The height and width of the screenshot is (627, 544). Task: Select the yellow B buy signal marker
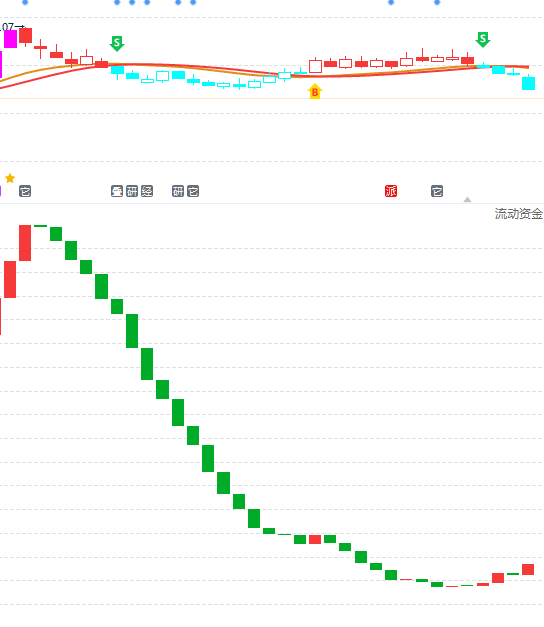coord(315,92)
